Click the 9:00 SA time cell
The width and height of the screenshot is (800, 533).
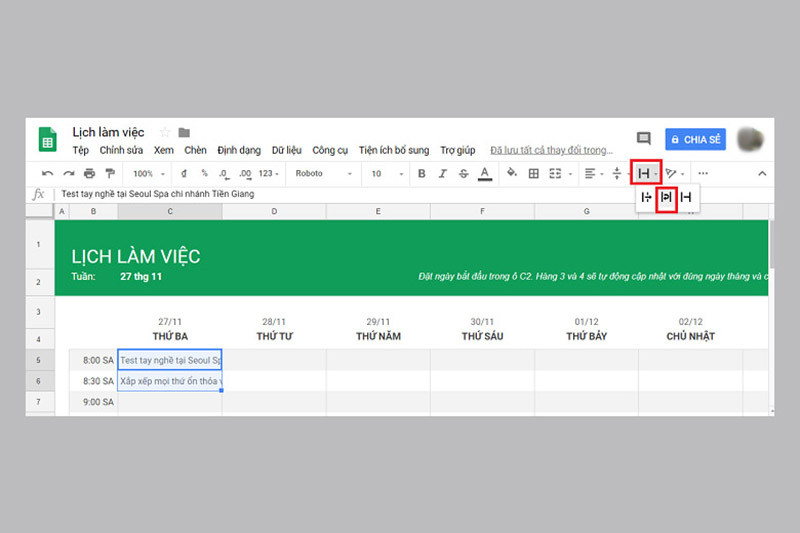tap(94, 402)
